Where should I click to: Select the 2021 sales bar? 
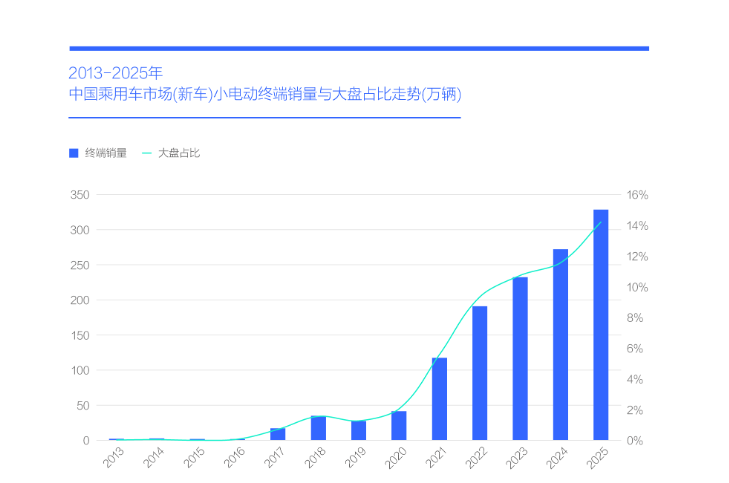439,399
